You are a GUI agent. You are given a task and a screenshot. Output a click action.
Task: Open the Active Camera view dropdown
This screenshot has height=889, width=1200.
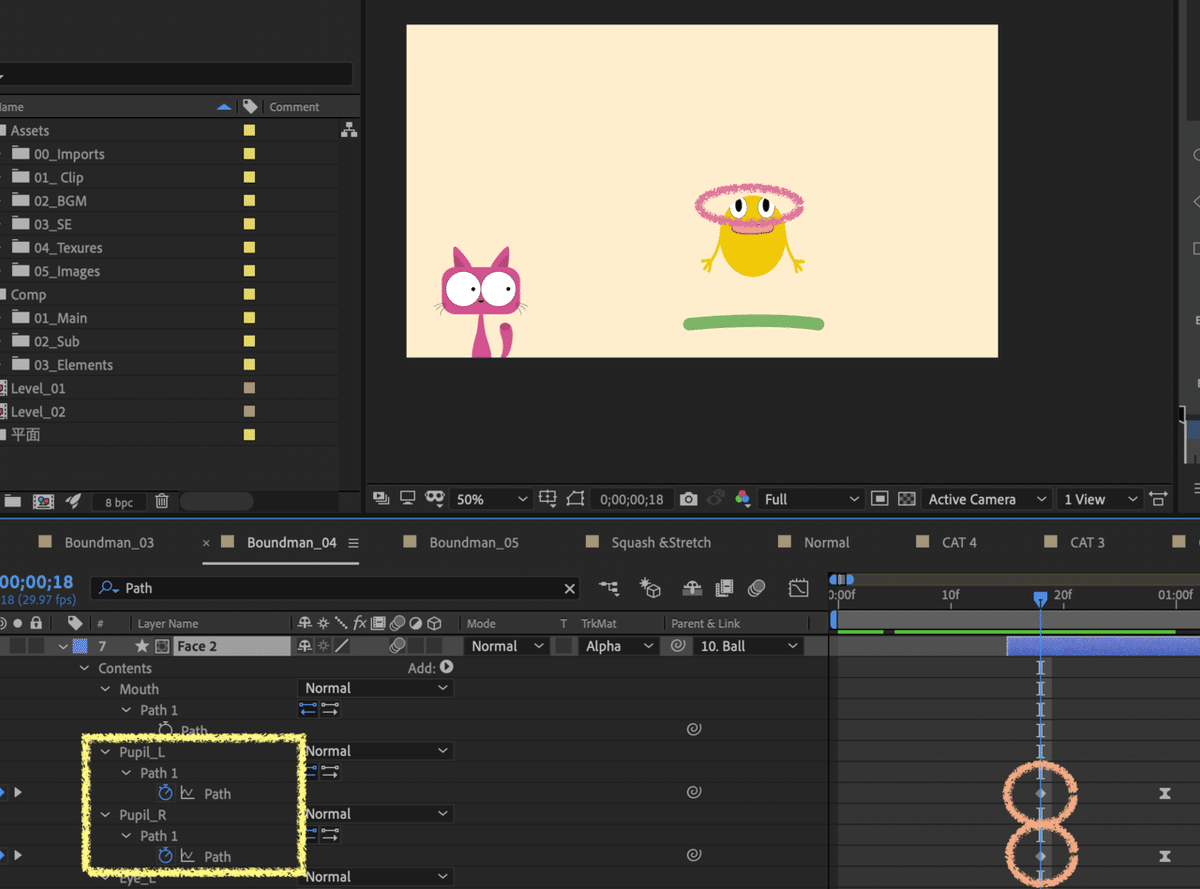987,499
